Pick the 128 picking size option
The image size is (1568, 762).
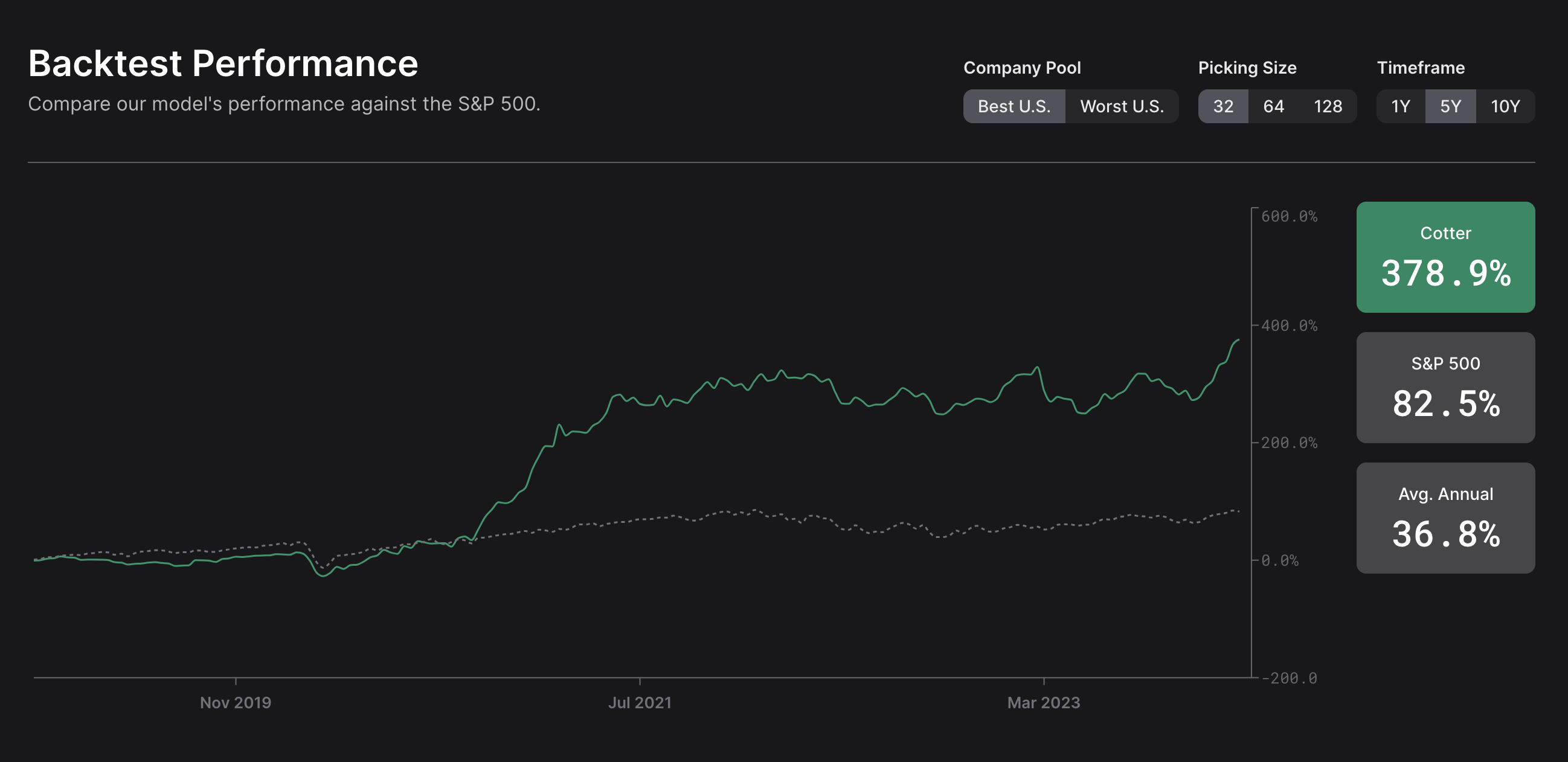point(1327,106)
